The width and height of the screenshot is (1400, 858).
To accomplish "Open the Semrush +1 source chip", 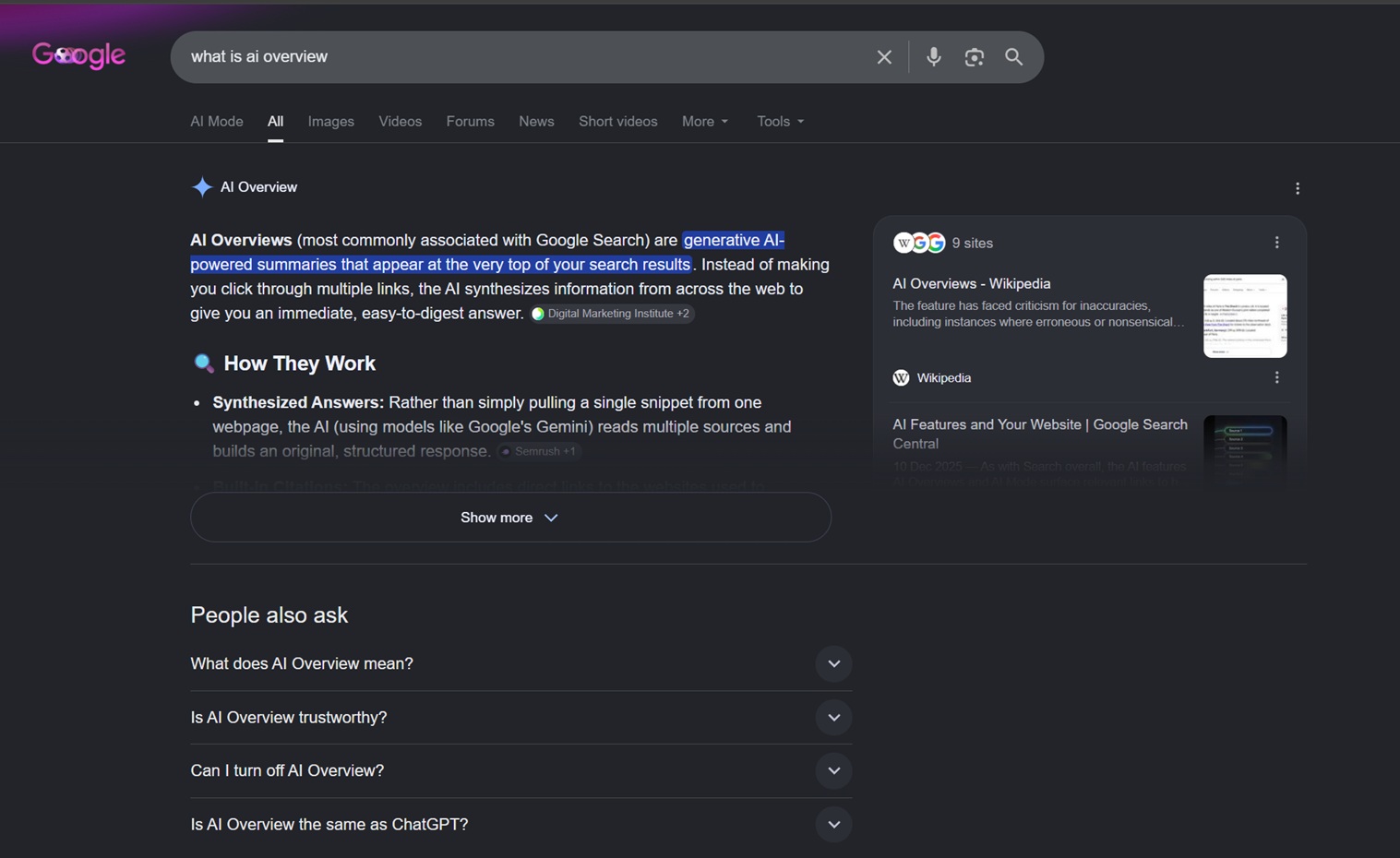I will click(x=540, y=451).
